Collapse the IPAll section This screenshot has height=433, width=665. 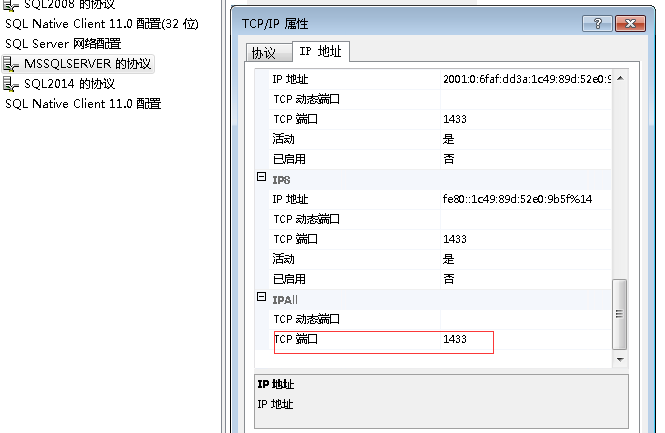coord(262,297)
